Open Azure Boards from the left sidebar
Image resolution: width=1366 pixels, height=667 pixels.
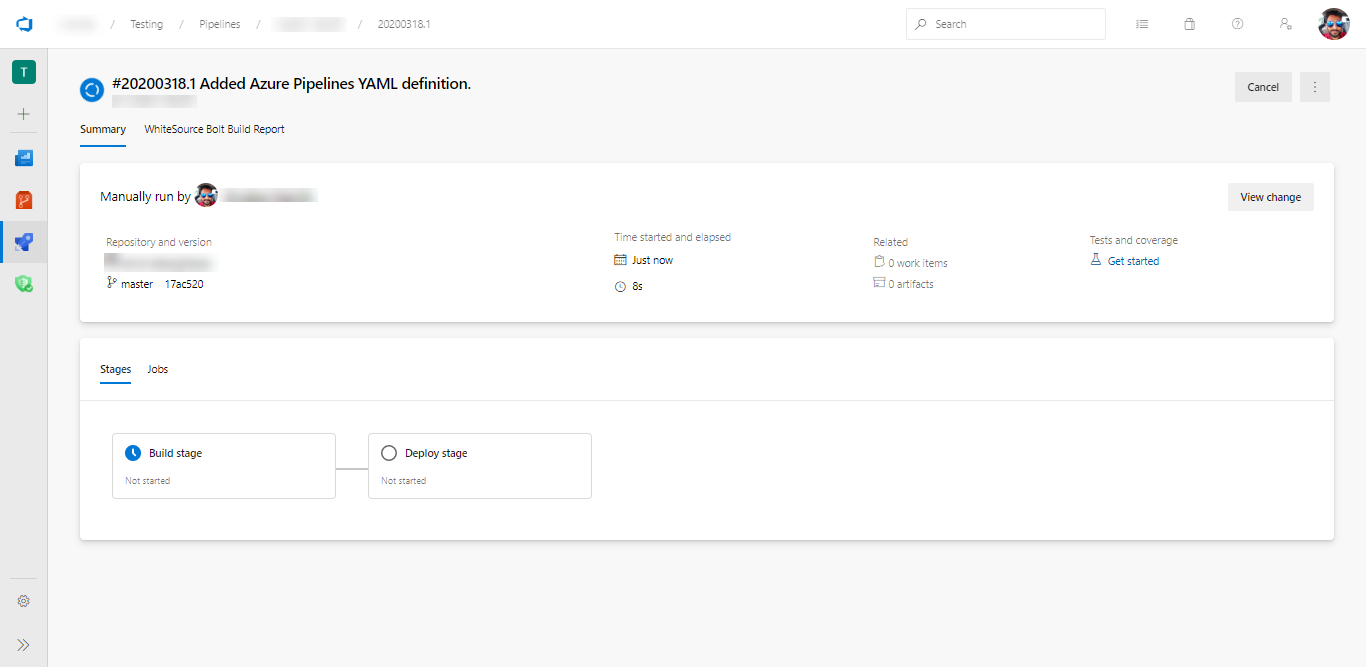23,157
